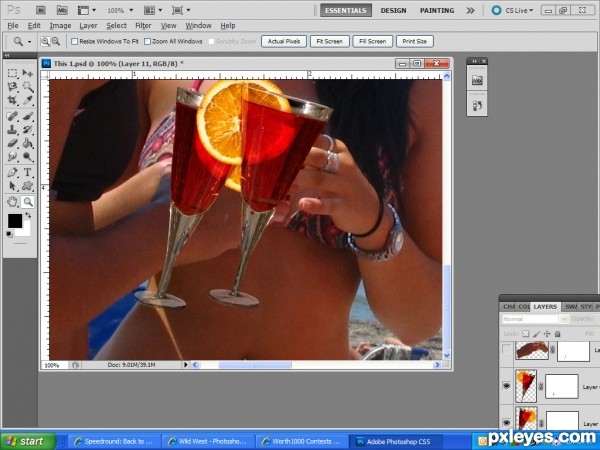Lock all with the padlock icon

pyautogui.click(x=558, y=334)
